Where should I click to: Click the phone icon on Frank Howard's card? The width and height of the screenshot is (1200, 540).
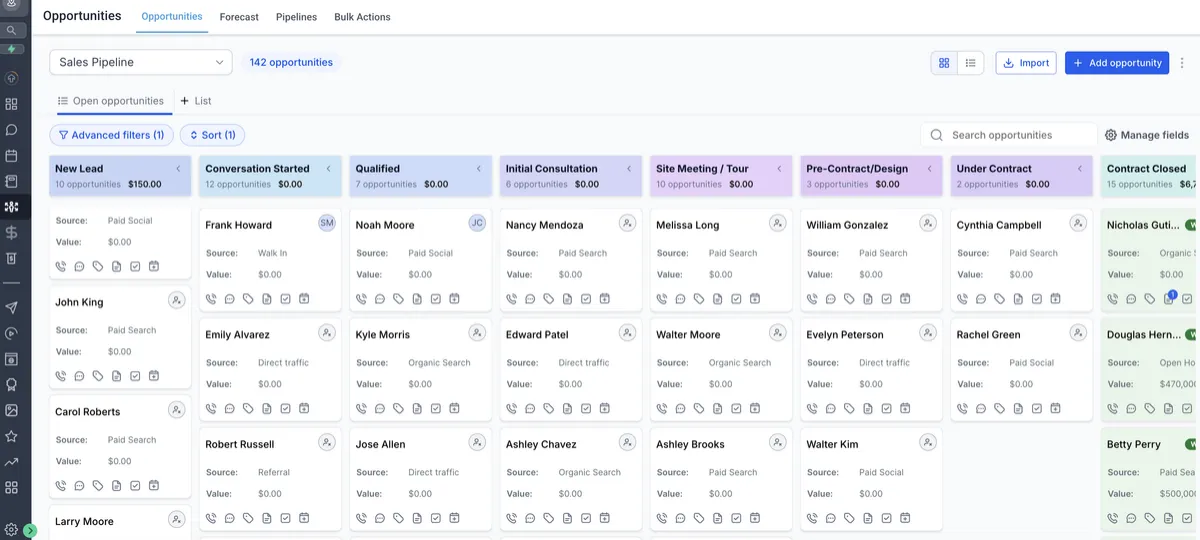coord(211,298)
